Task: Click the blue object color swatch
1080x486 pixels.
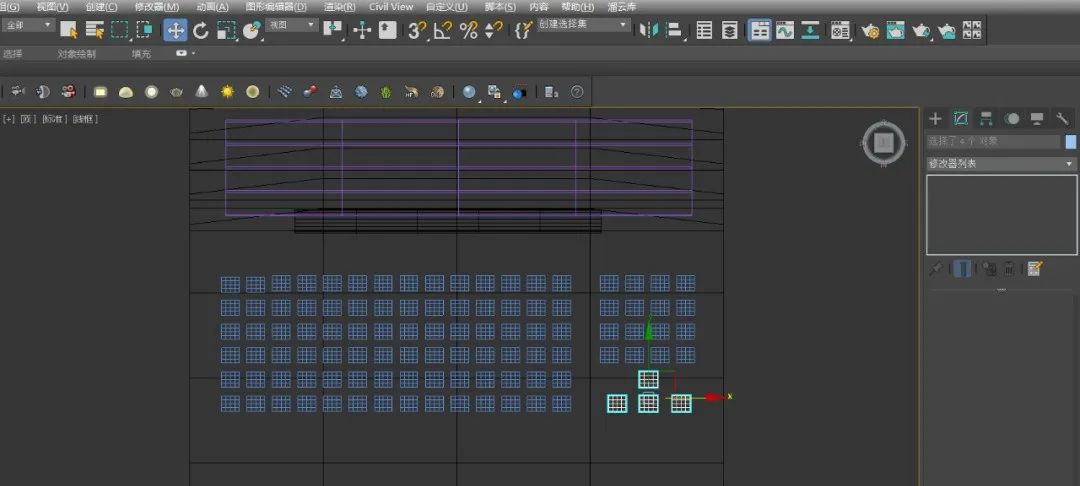Action: 1070,141
